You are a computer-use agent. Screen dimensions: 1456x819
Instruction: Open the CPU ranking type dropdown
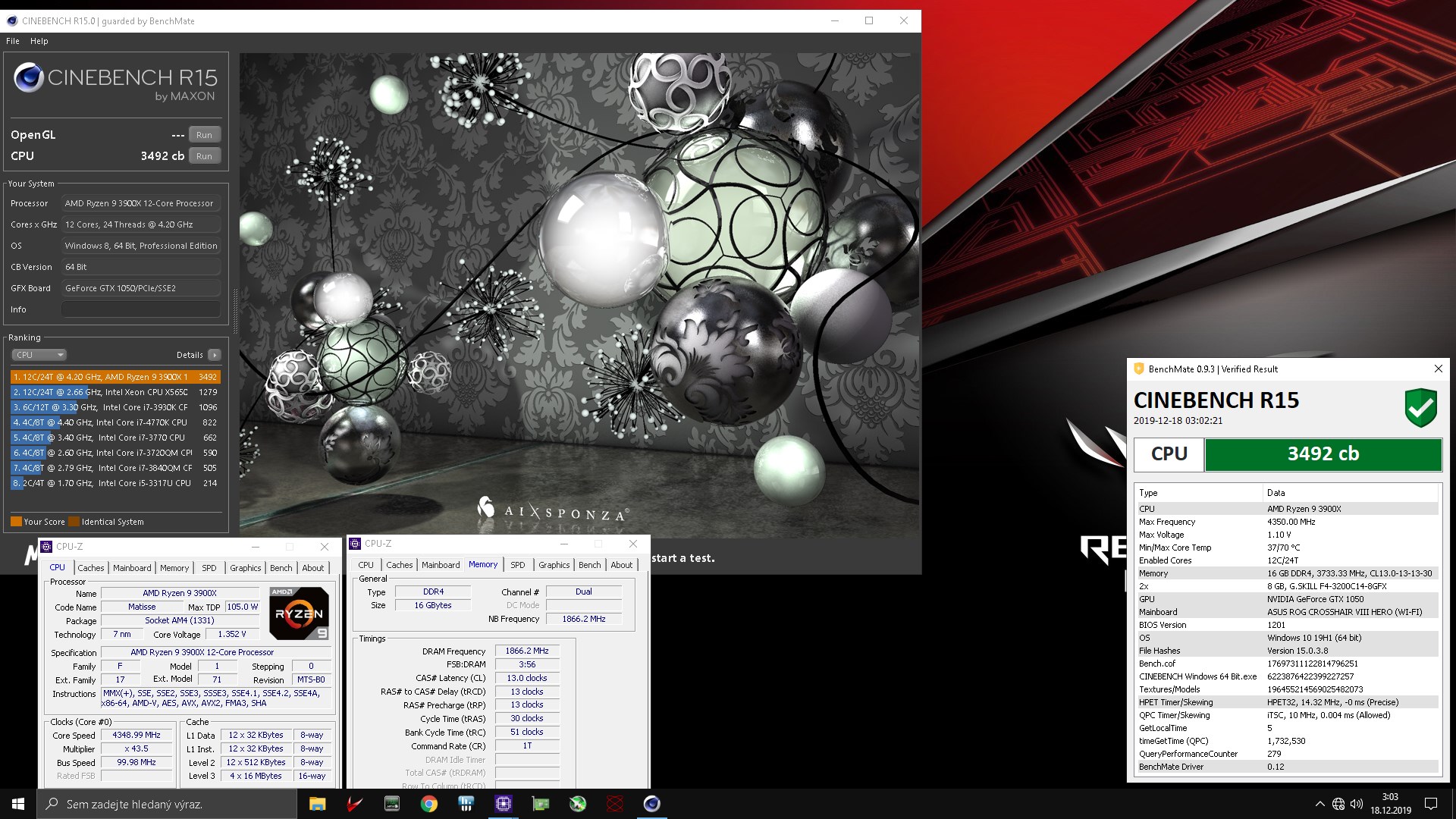[x=39, y=355]
